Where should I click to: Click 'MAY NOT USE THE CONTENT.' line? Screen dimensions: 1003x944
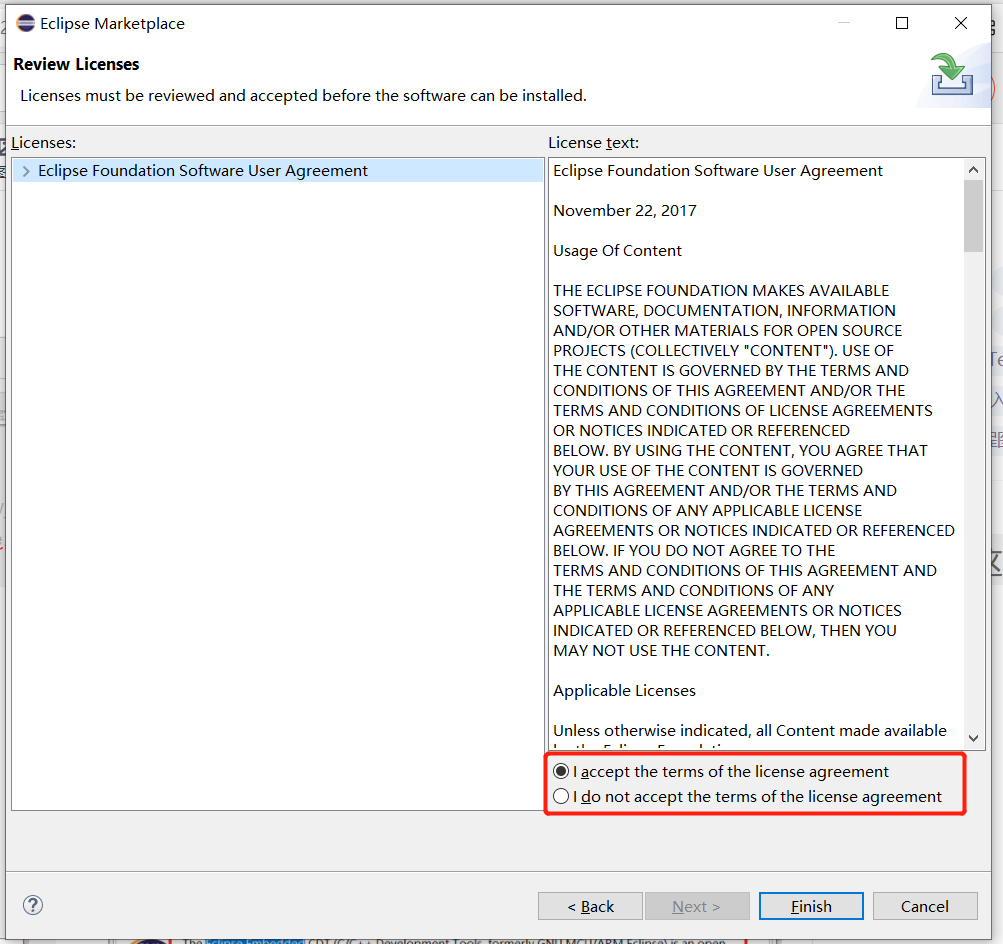pos(661,650)
